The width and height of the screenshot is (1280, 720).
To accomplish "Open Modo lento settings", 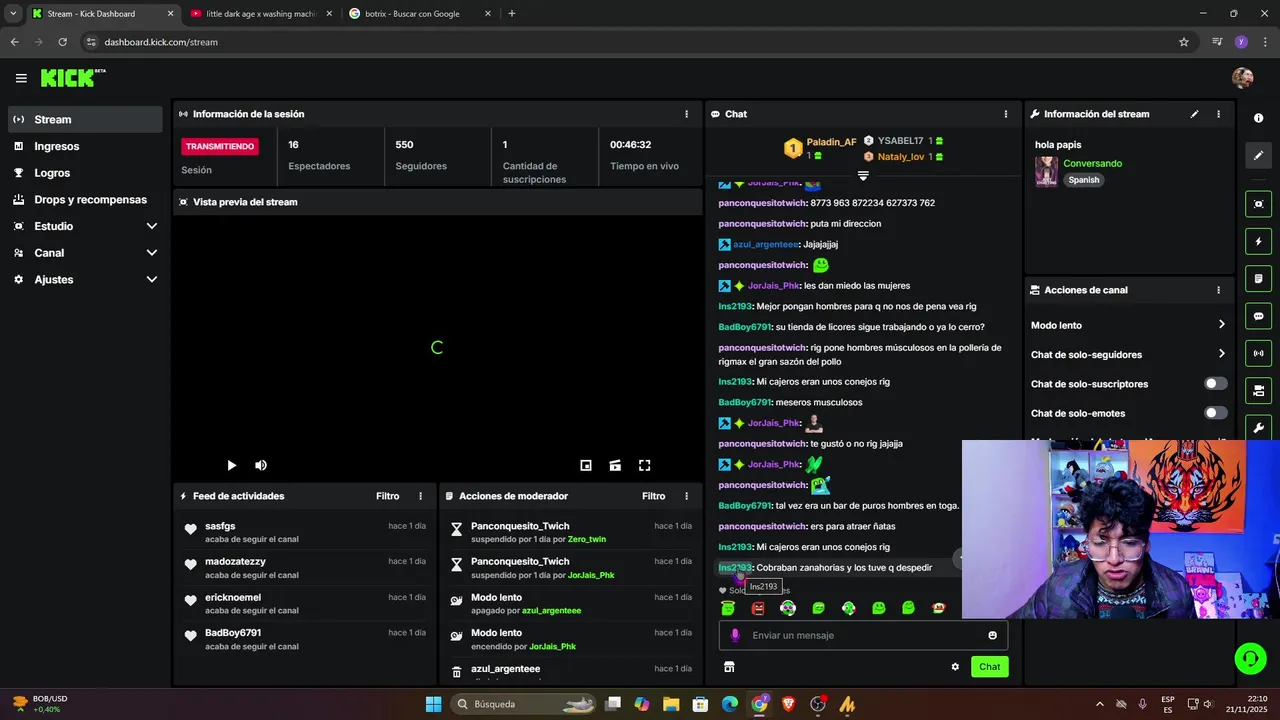I will click(x=1129, y=325).
